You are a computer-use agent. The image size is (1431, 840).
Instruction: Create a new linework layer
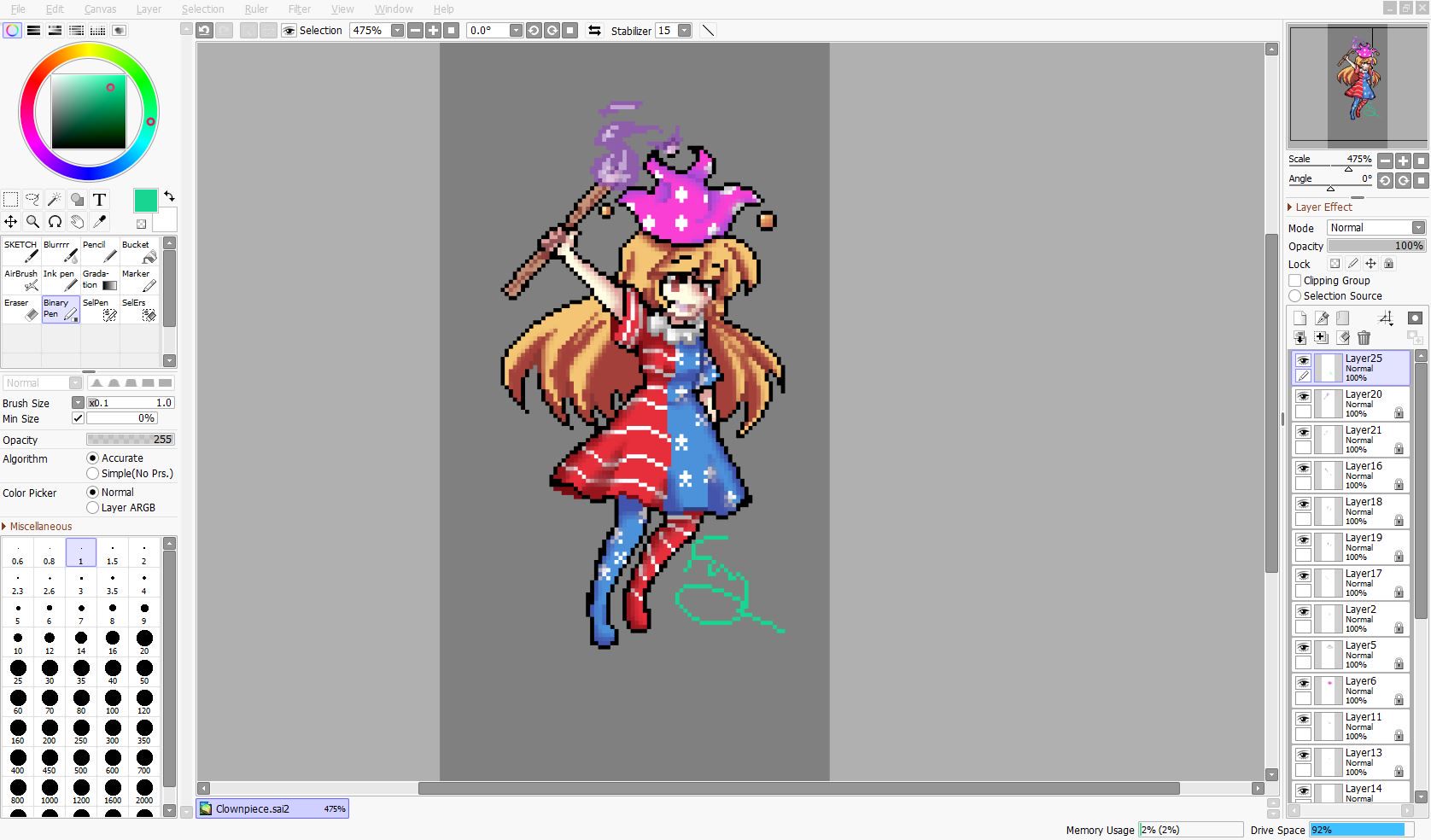click(1322, 318)
